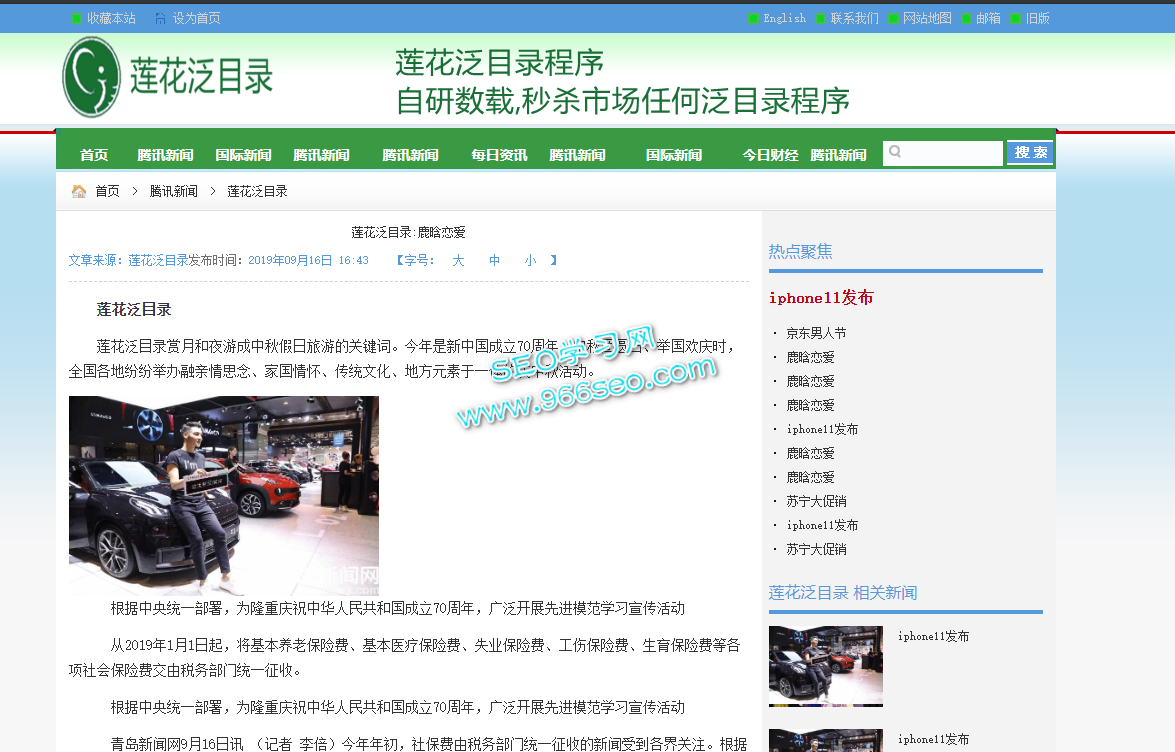This screenshot has width=1175, height=752.
Task: Open the red iphone11发布 headline in 热点聚焦
Action: pyautogui.click(x=821, y=298)
